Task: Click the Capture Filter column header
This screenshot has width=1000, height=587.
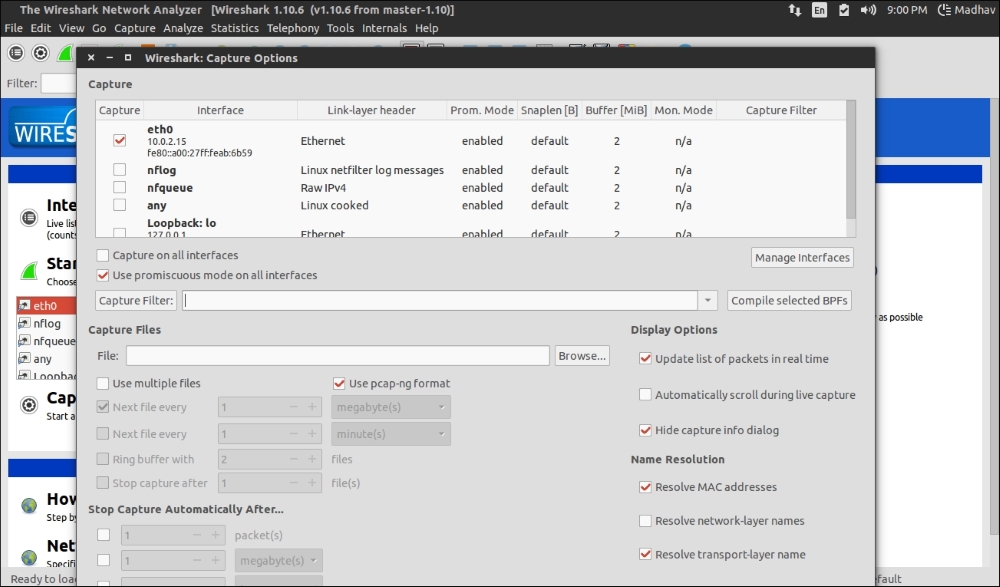Action: coord(781,110)
